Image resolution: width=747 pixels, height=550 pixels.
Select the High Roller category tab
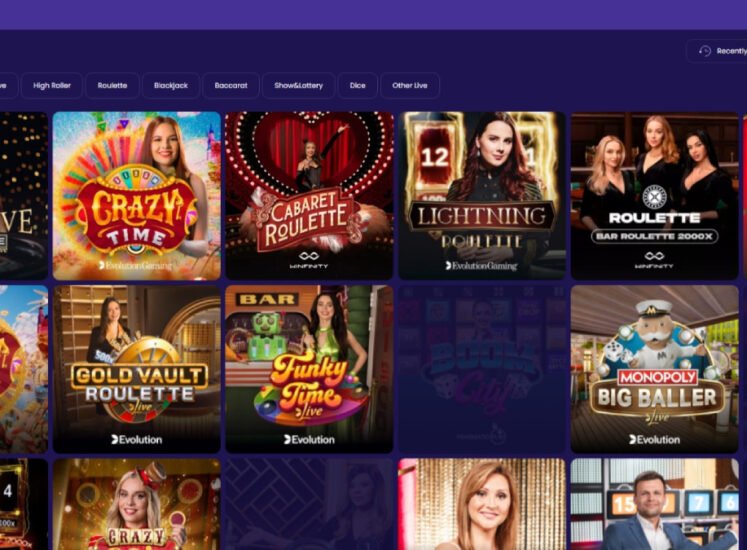pos(52,85)
